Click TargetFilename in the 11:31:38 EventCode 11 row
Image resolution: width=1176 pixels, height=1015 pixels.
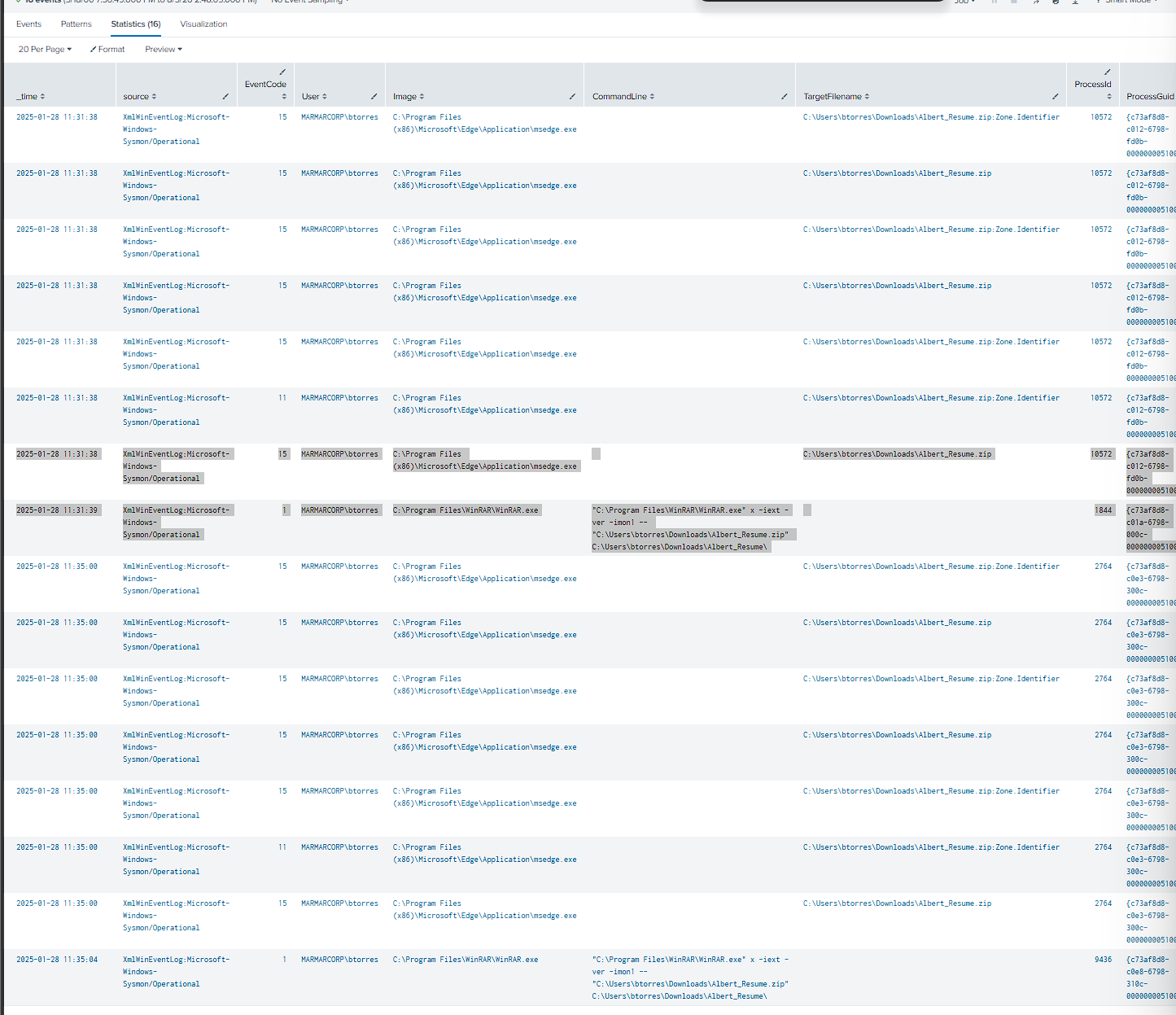[931, 398]
